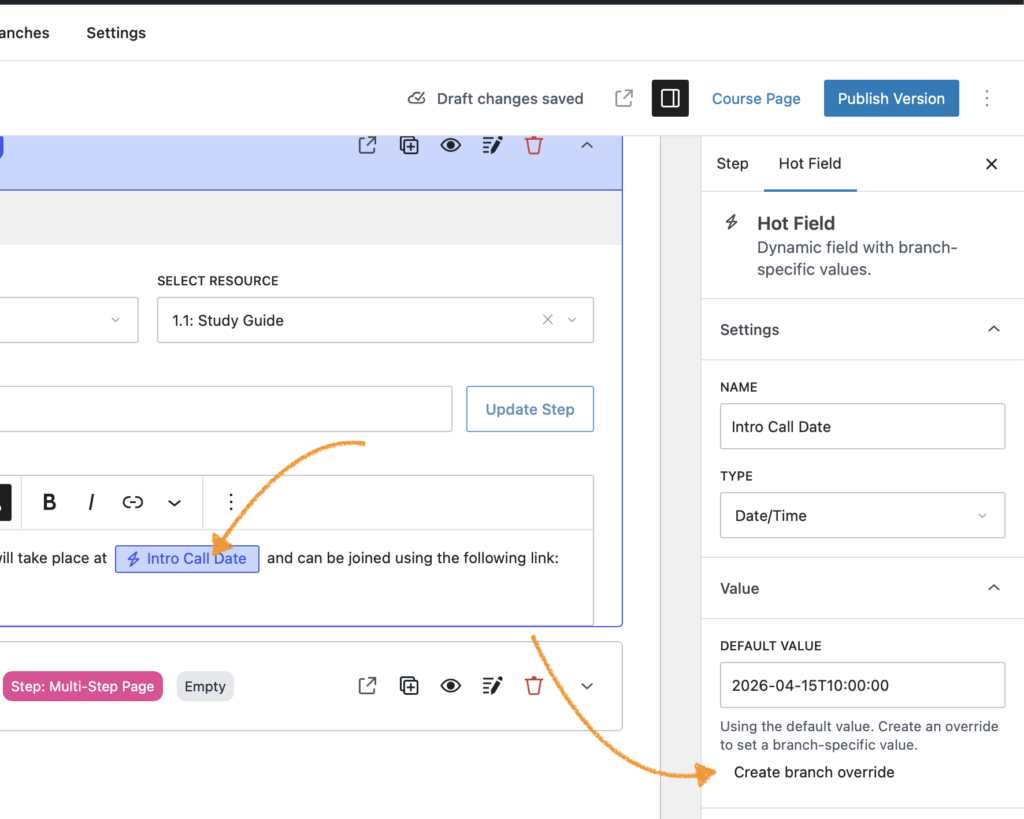Viewport: 1024px width, 819px height.
Task: Click Create branch override
Action: tap(814, 772)
